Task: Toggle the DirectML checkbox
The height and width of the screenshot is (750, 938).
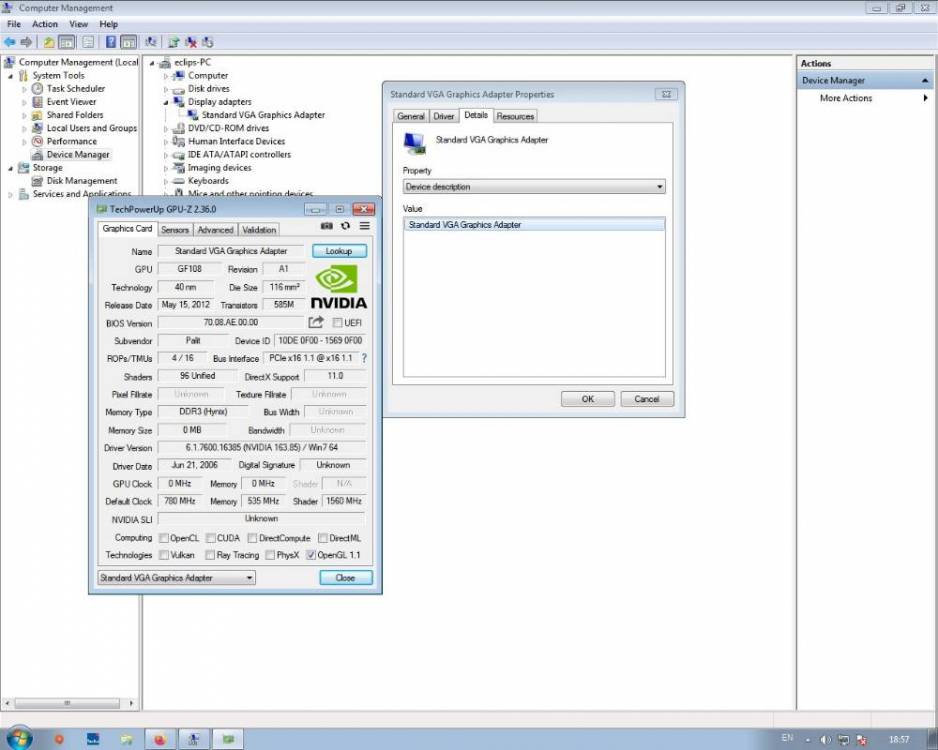Action: click(x=323, y=538)
